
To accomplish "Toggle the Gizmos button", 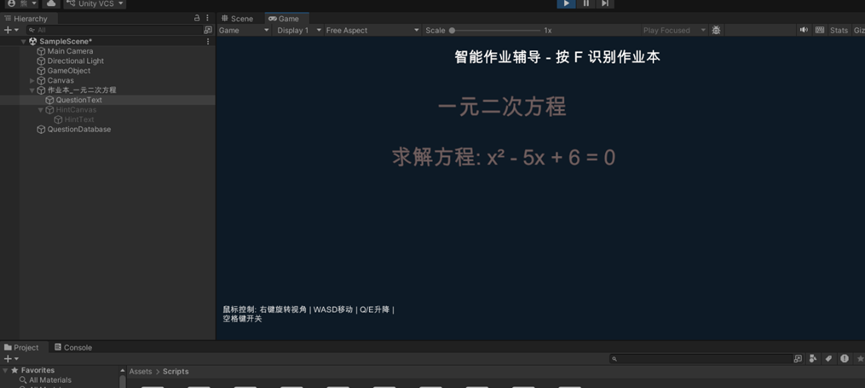I will point(859,30).
